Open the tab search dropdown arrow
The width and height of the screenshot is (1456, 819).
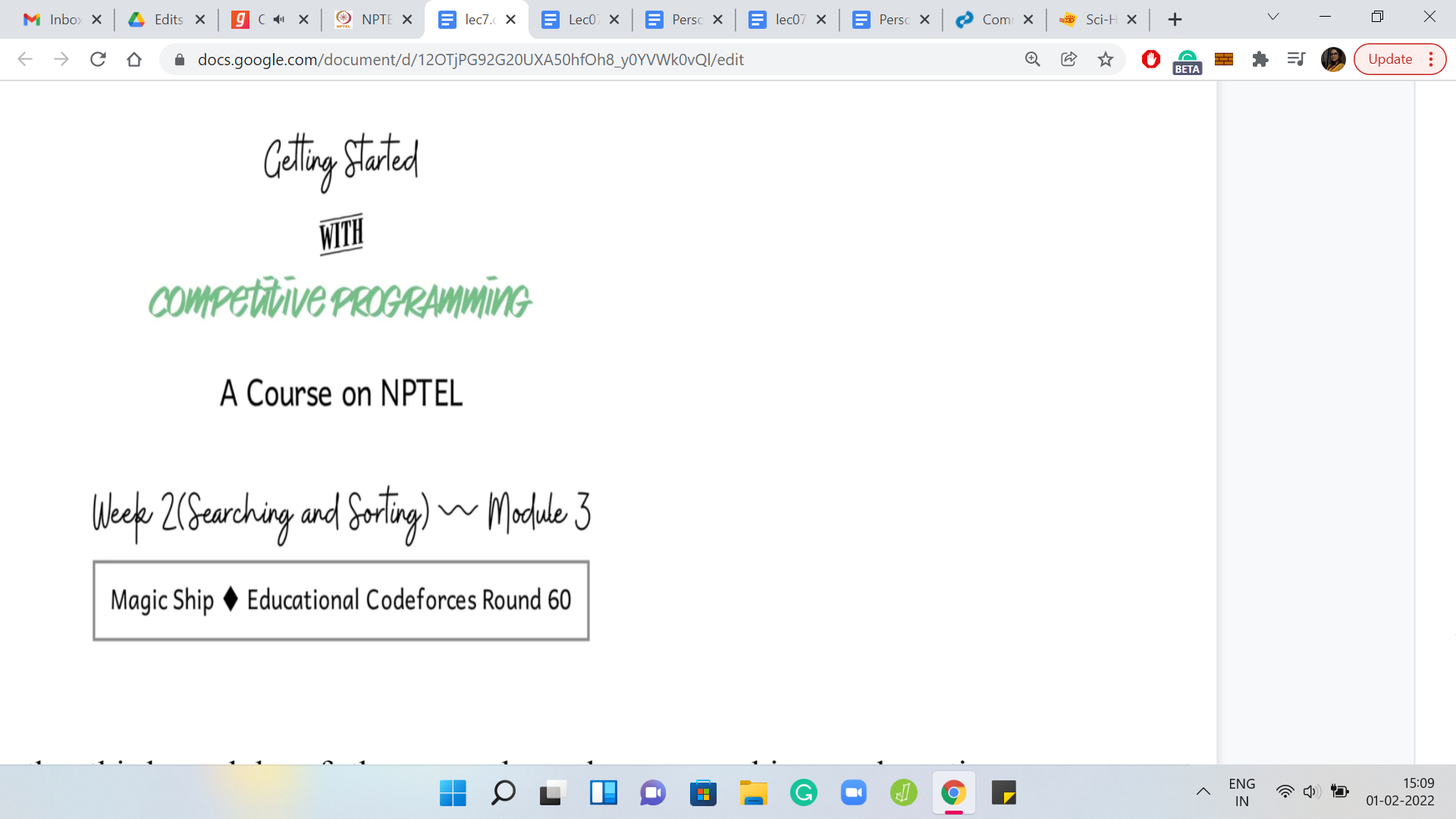click(1273, 17)
